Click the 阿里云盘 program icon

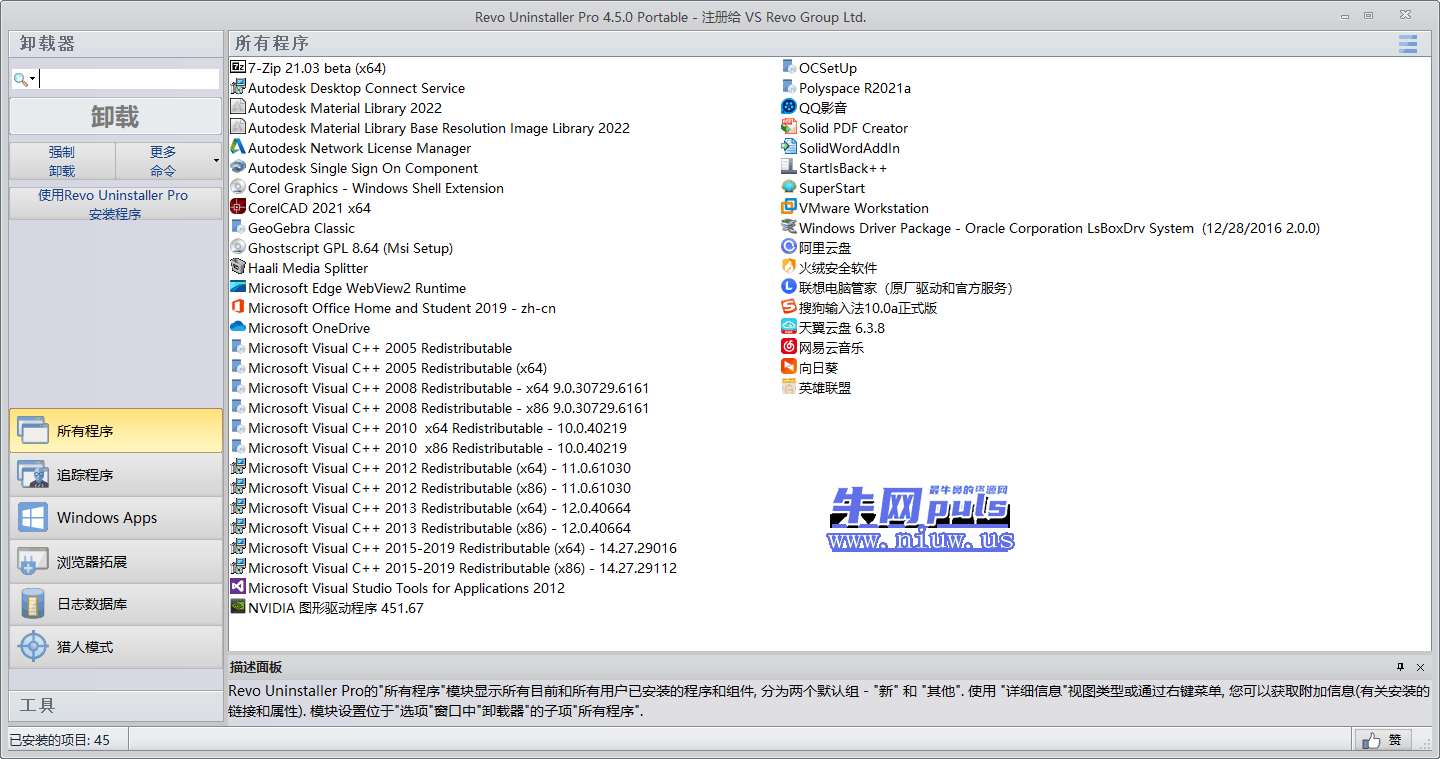tap(789, 247)
